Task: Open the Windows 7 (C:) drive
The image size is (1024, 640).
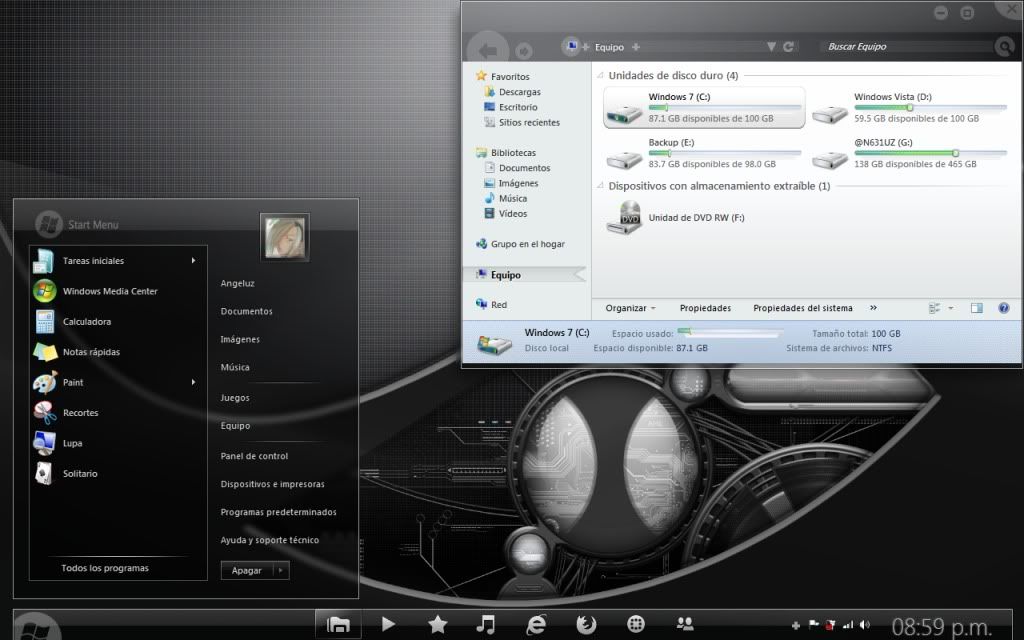Action: point(704,108)
